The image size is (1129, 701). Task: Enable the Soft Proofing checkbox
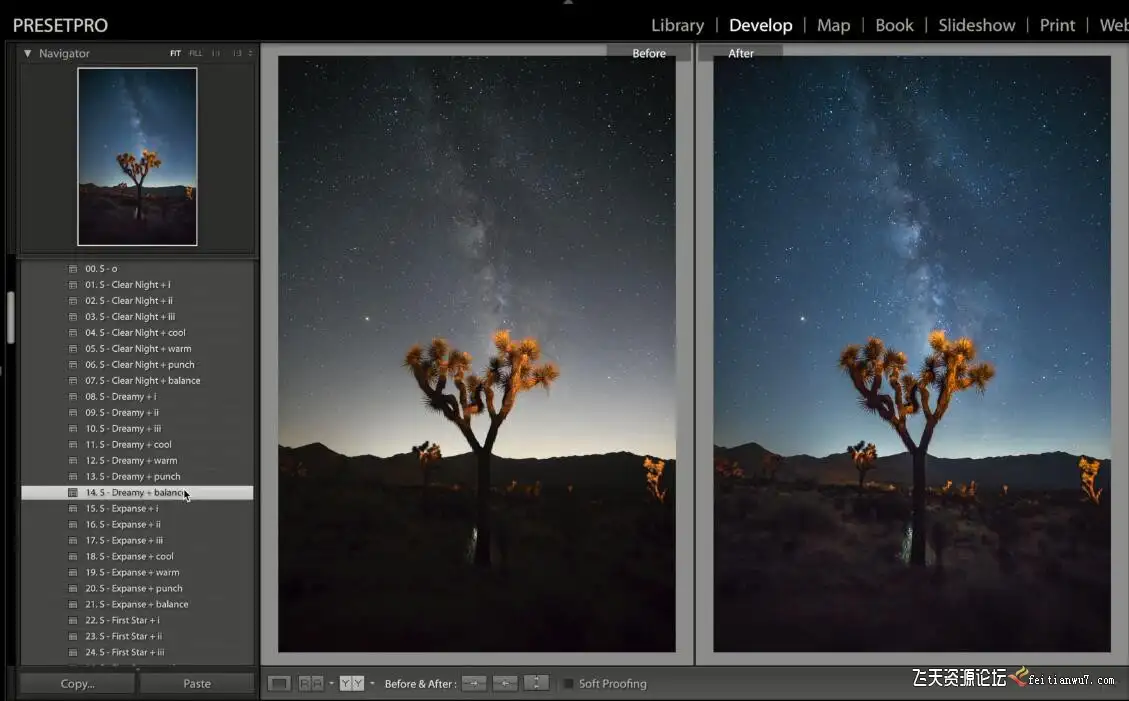[x=568, y=684]
